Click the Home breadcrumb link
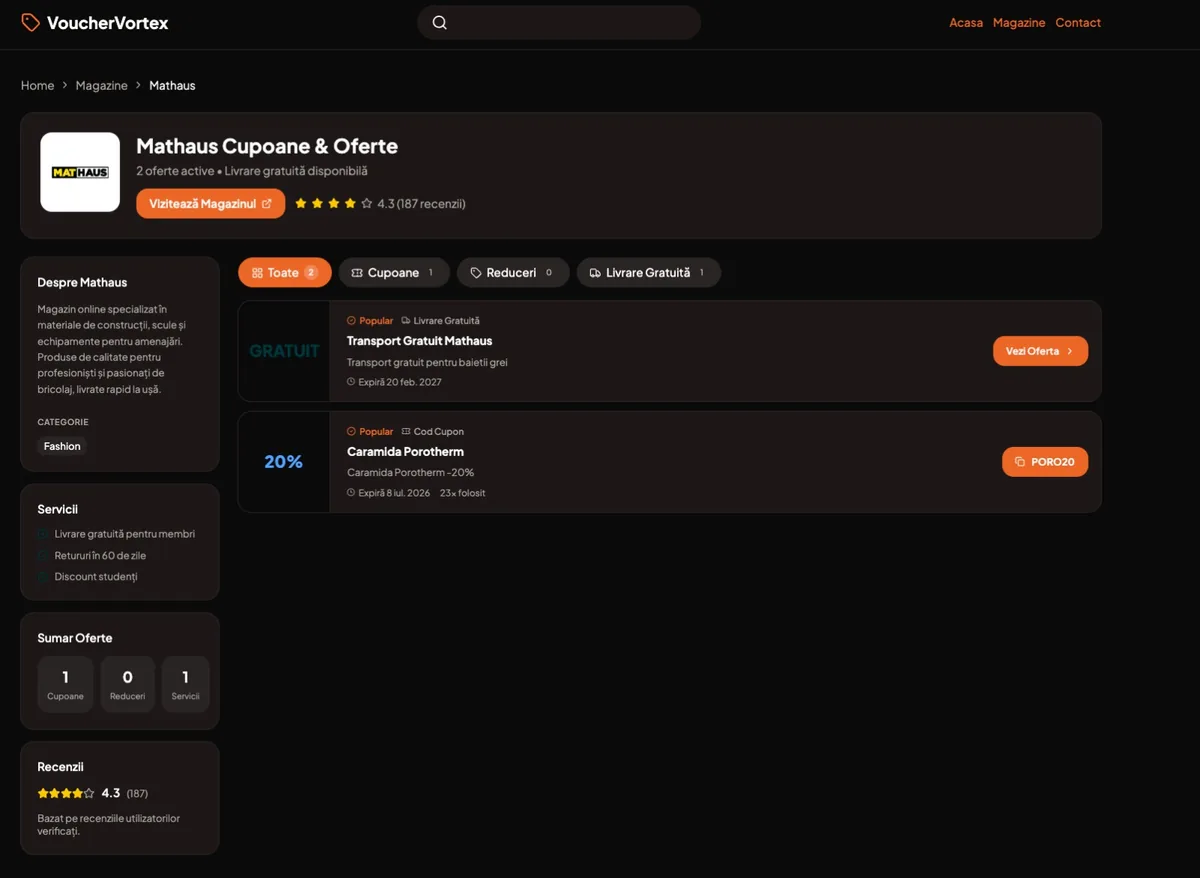 pos(38,86)
